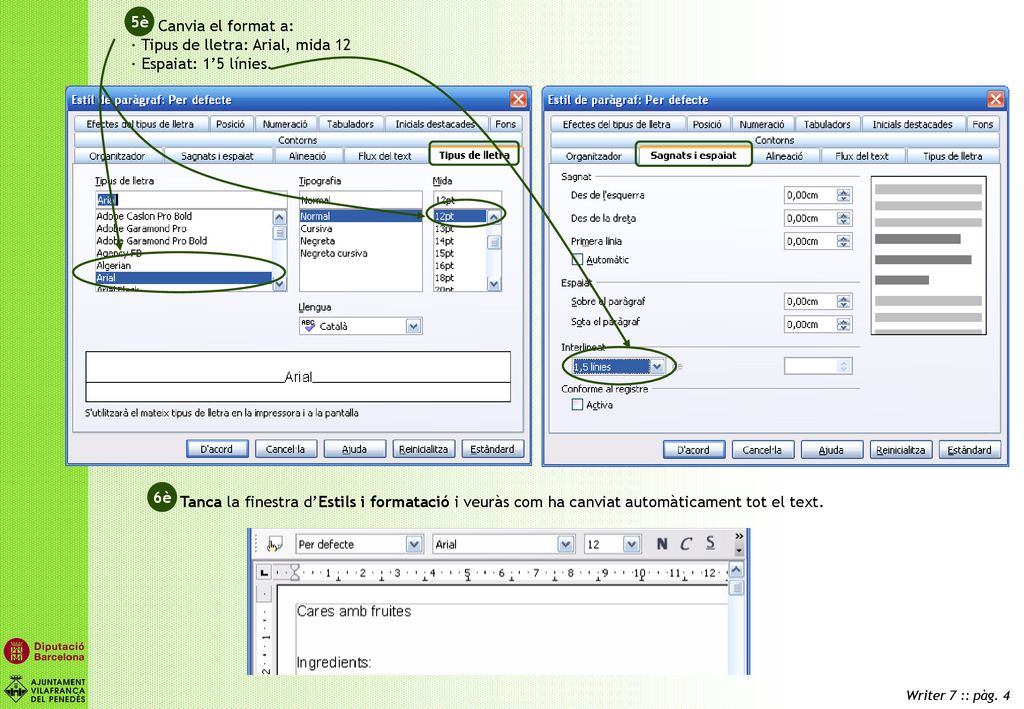
Task: Enable the Activa register checkbox
Action: (x=577, y=405)
